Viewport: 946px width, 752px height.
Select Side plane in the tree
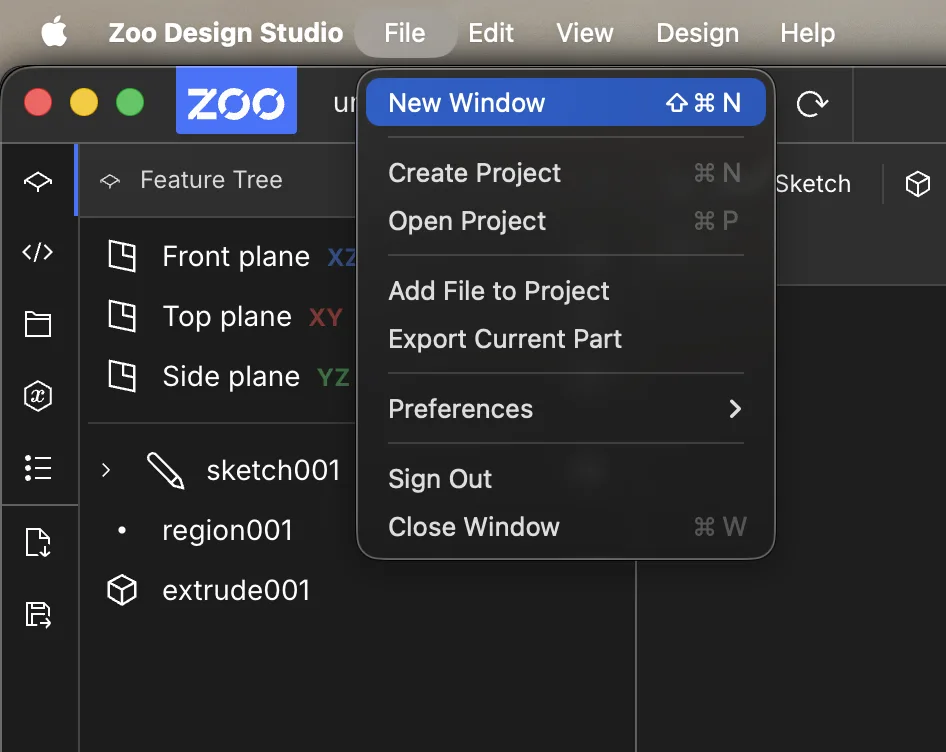(231, 377)
